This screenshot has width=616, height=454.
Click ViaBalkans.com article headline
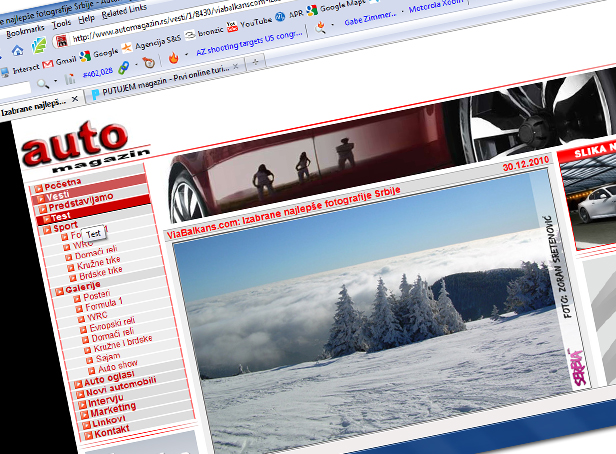(284, 212)
